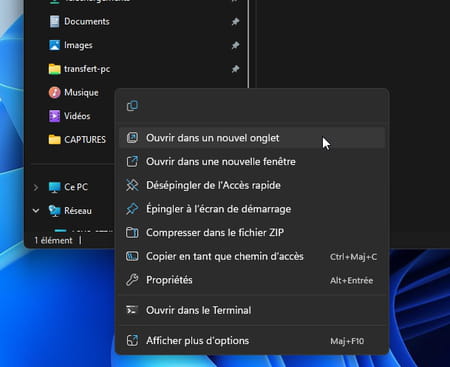Click the Documents folder icon
This screenshot has height=367, width=450.
54,21
